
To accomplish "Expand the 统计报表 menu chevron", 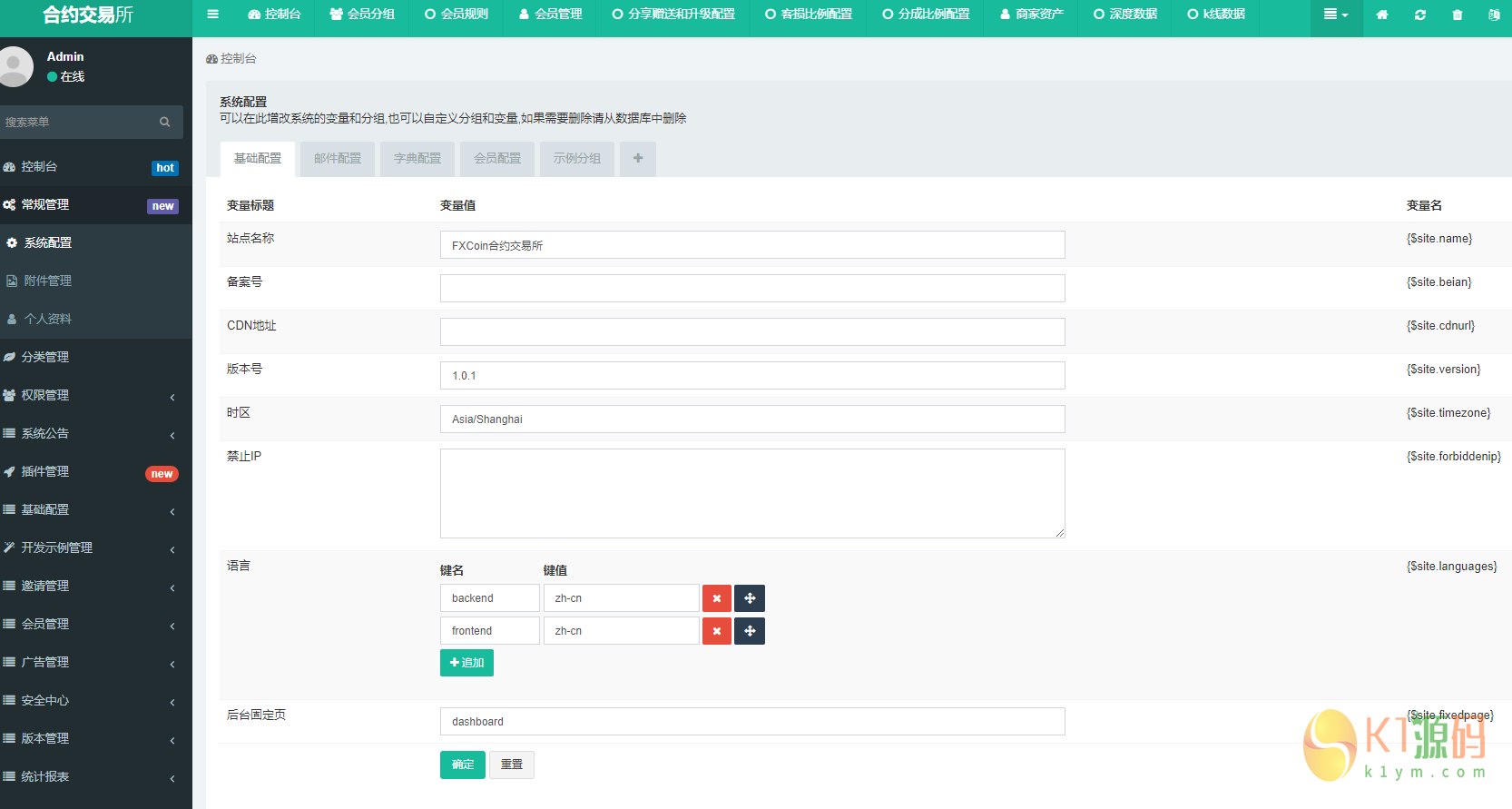I will pyautogui.click(x=172, y=778).
